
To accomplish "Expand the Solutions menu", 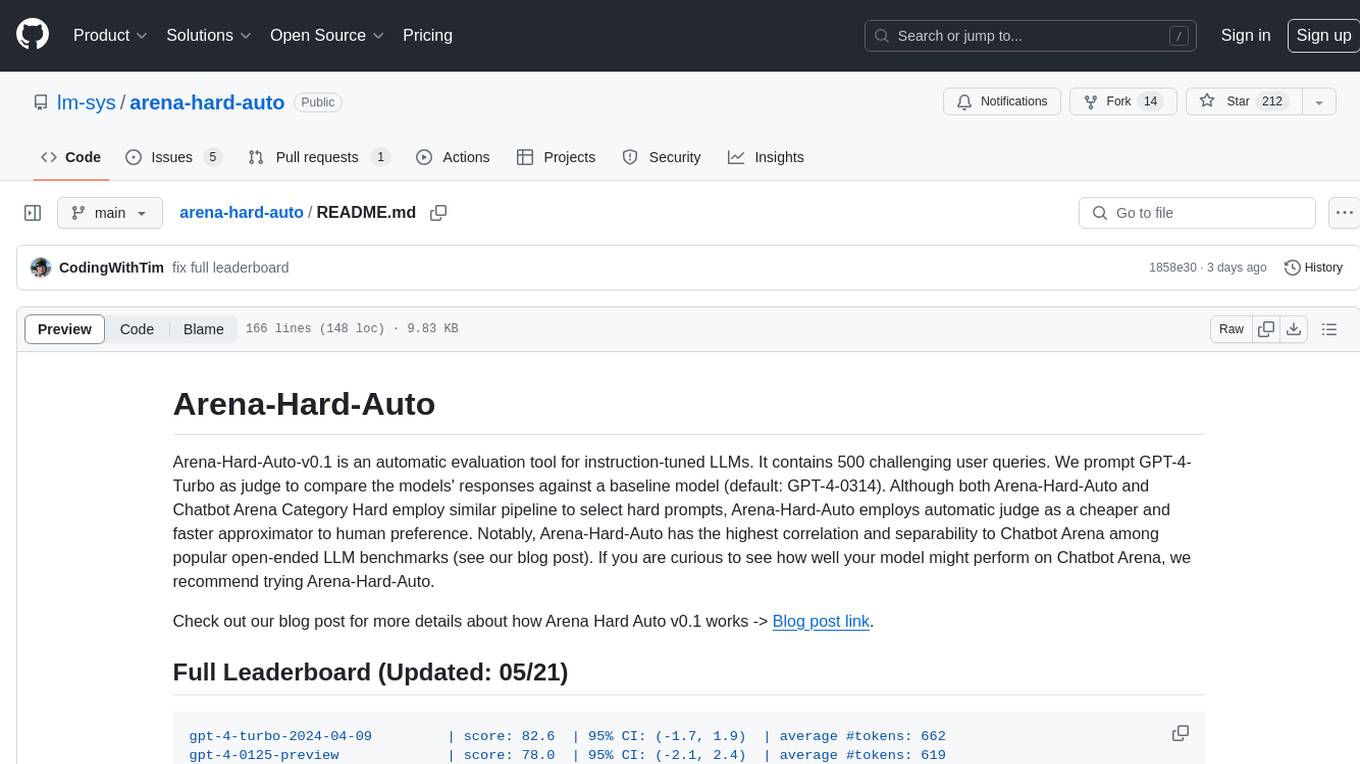I will 209,35.
